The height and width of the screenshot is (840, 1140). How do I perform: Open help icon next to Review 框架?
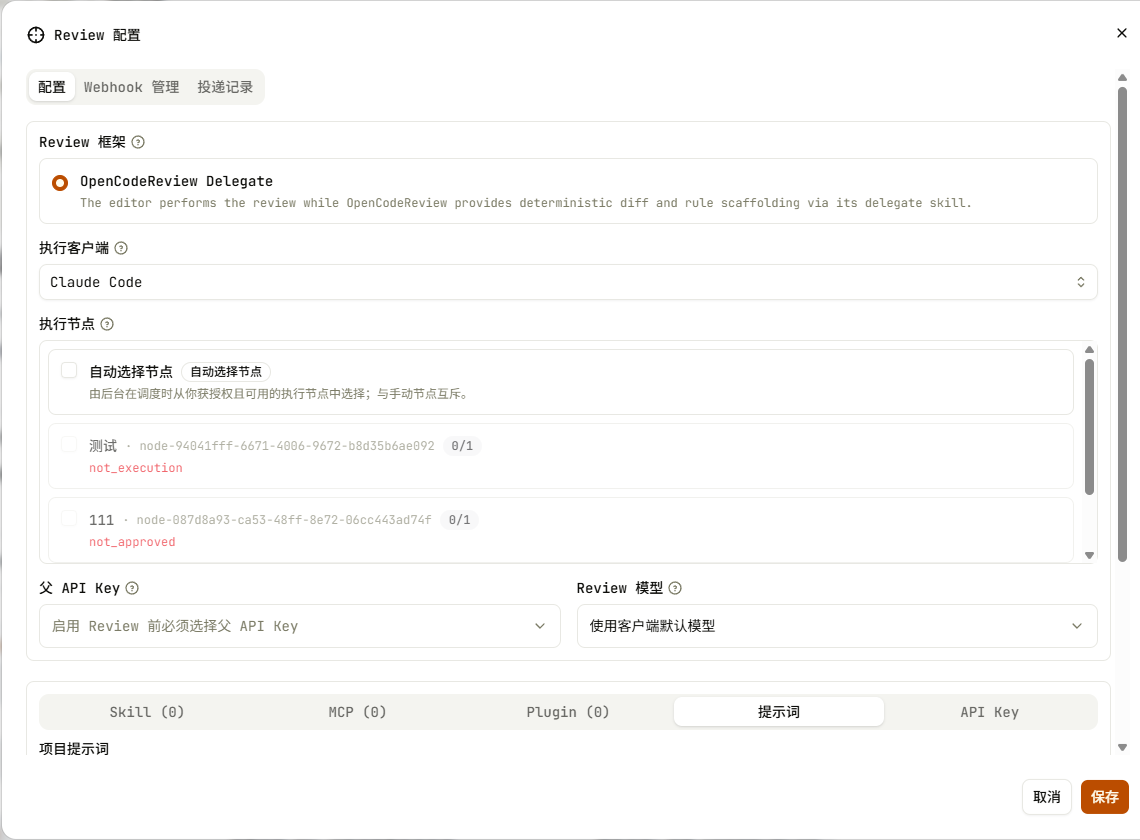(x=138, y=142)
